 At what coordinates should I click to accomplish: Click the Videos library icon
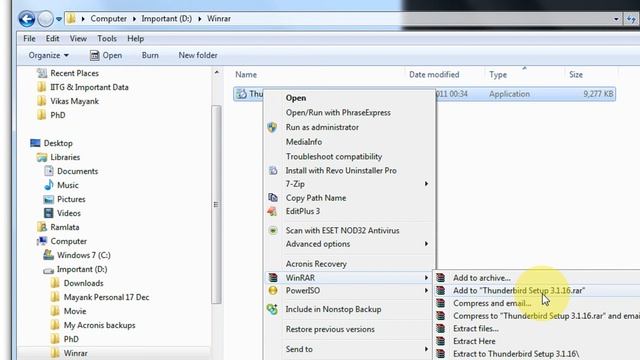point(49,213)
